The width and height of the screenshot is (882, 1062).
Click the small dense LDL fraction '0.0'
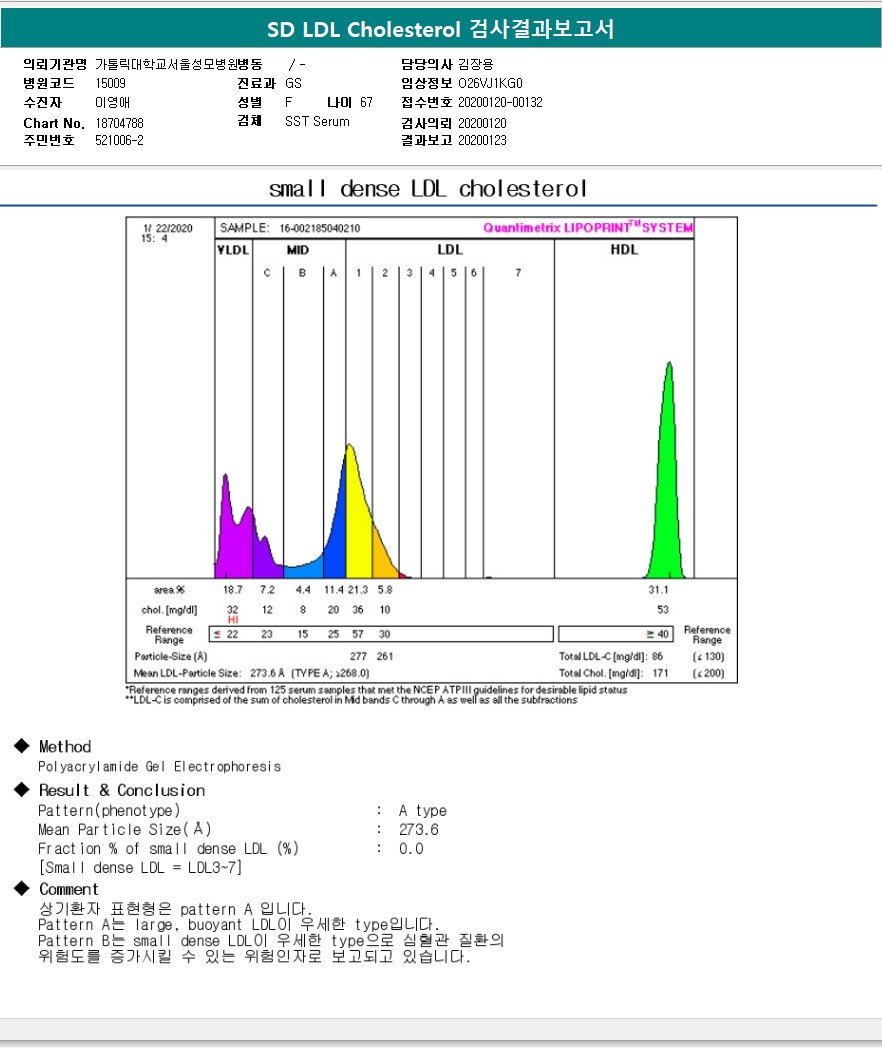(411, 849)
